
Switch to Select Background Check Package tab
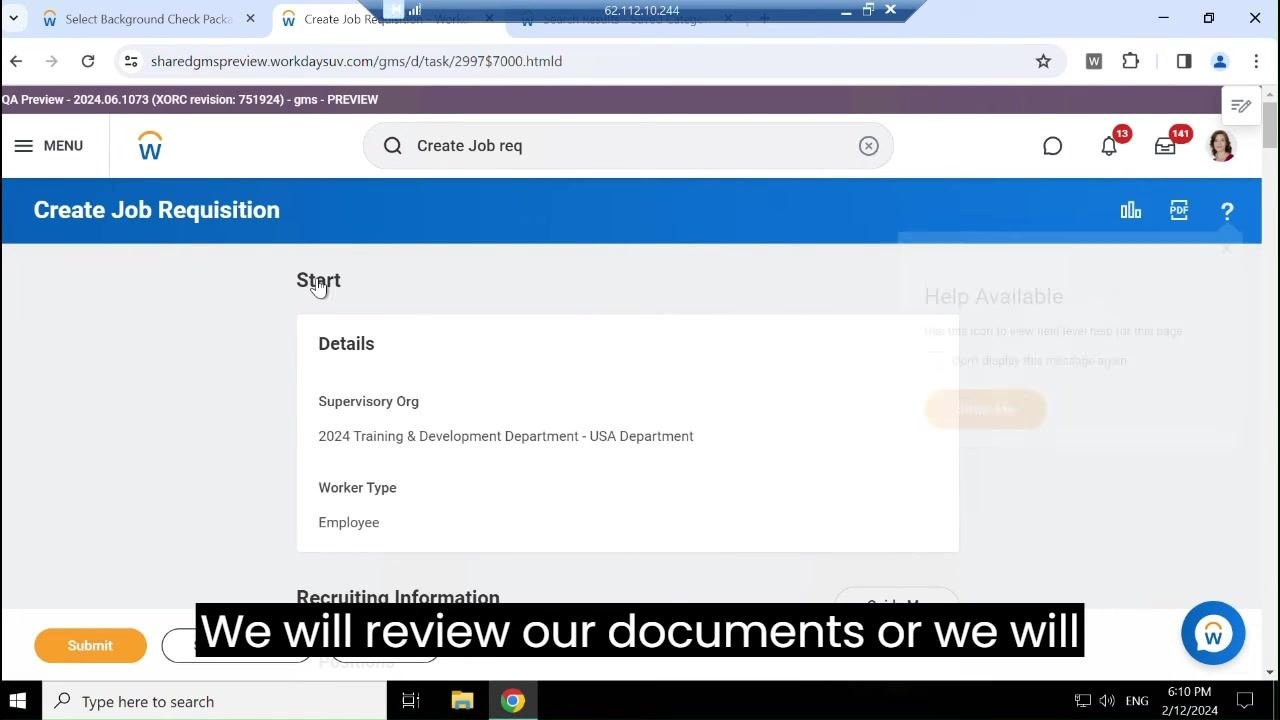138,19
